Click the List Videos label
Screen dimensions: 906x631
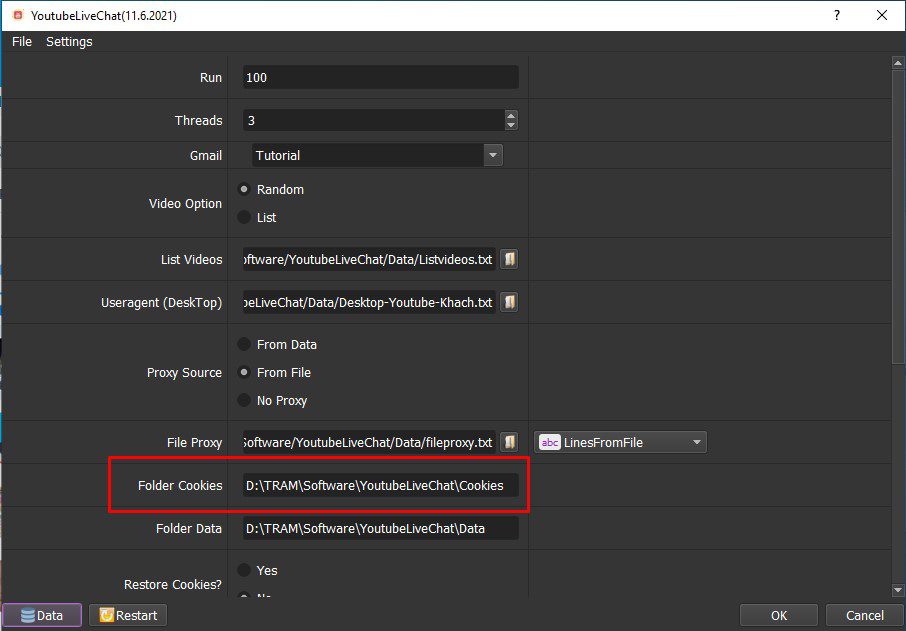point(192,259)
